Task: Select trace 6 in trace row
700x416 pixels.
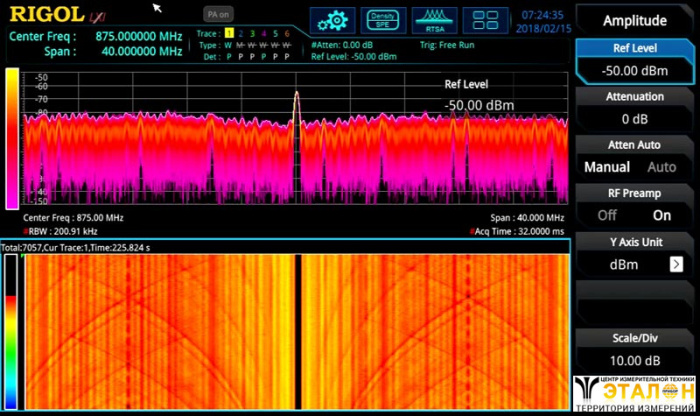Action: pyautogui.click(x=286, y=33)
